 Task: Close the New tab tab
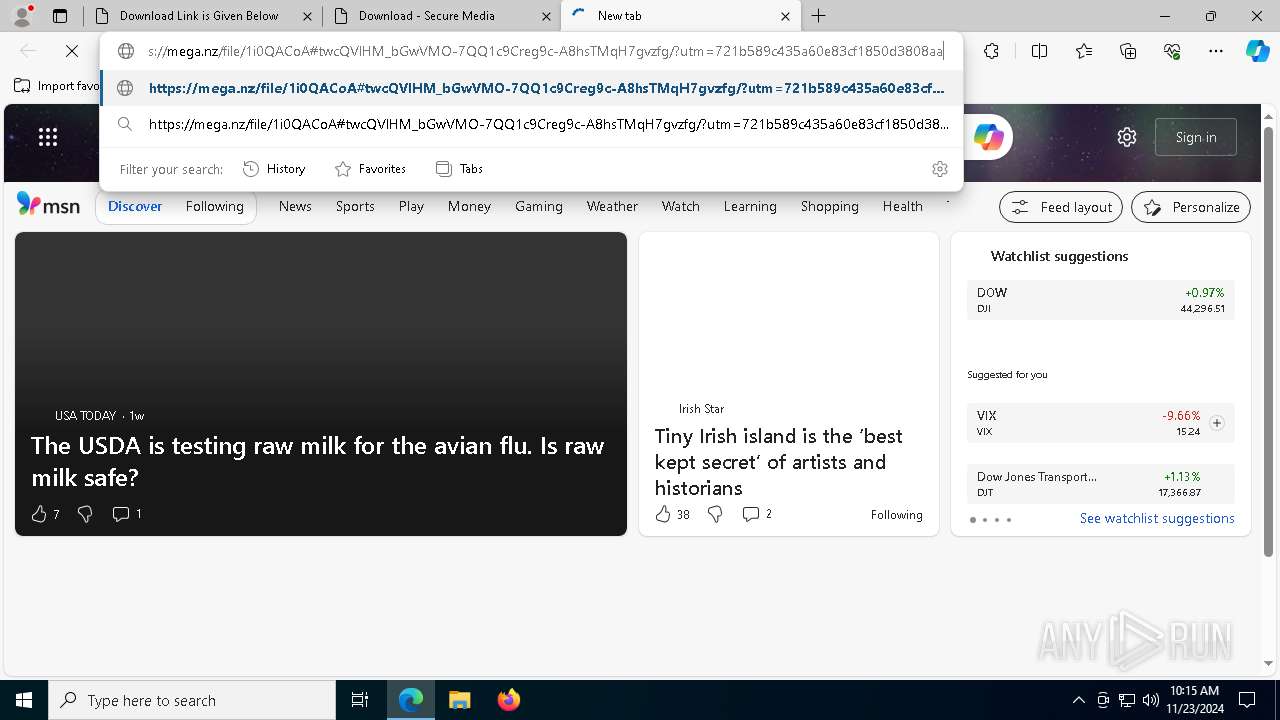[x=785, y=16]
